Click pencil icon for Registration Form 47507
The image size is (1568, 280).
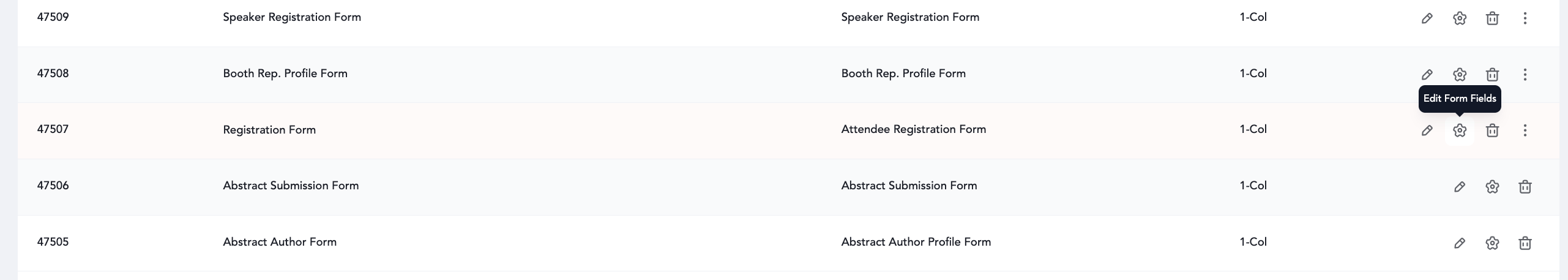tap(1427, 131)
